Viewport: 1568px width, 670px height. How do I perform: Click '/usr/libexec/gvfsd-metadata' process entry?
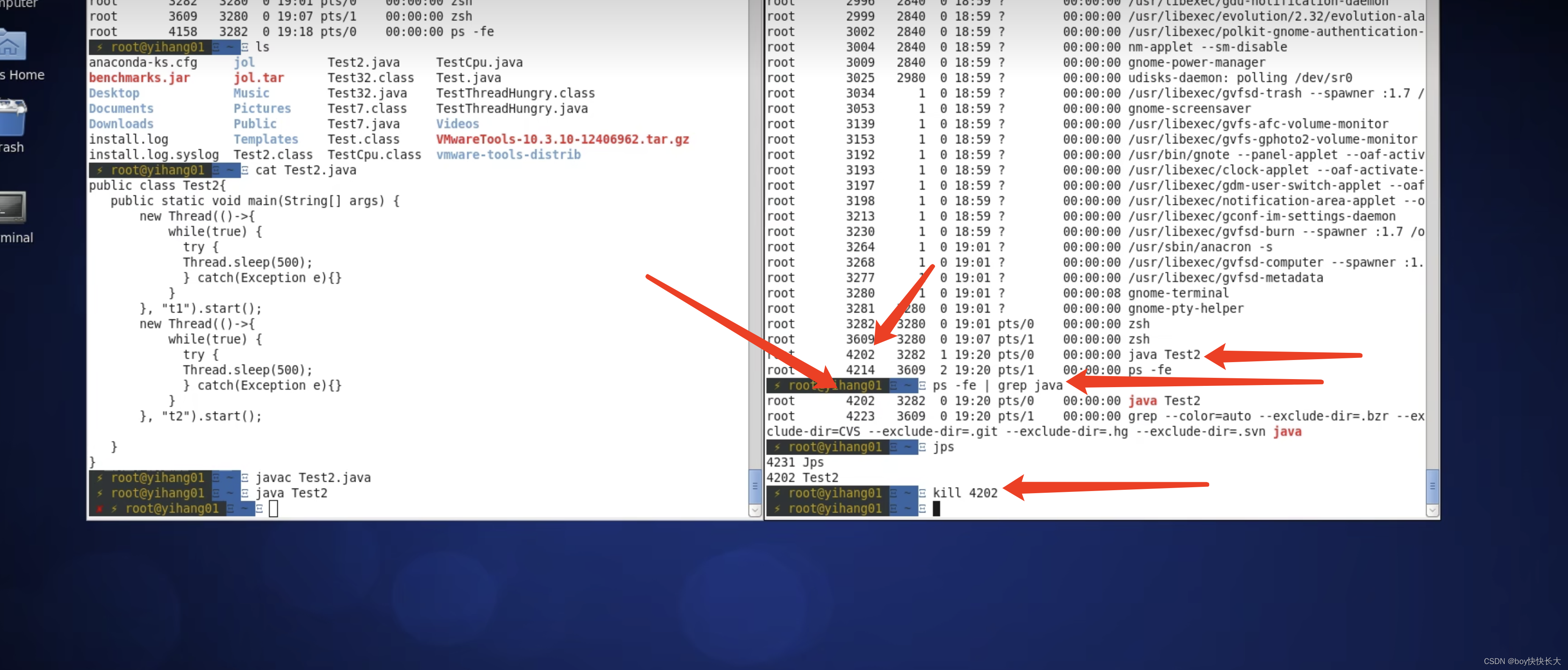point(1226,277)
